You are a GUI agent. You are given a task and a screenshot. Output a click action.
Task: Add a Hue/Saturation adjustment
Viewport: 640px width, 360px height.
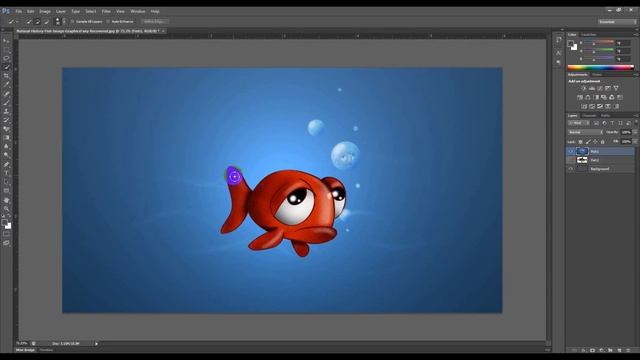pos(580,97)
